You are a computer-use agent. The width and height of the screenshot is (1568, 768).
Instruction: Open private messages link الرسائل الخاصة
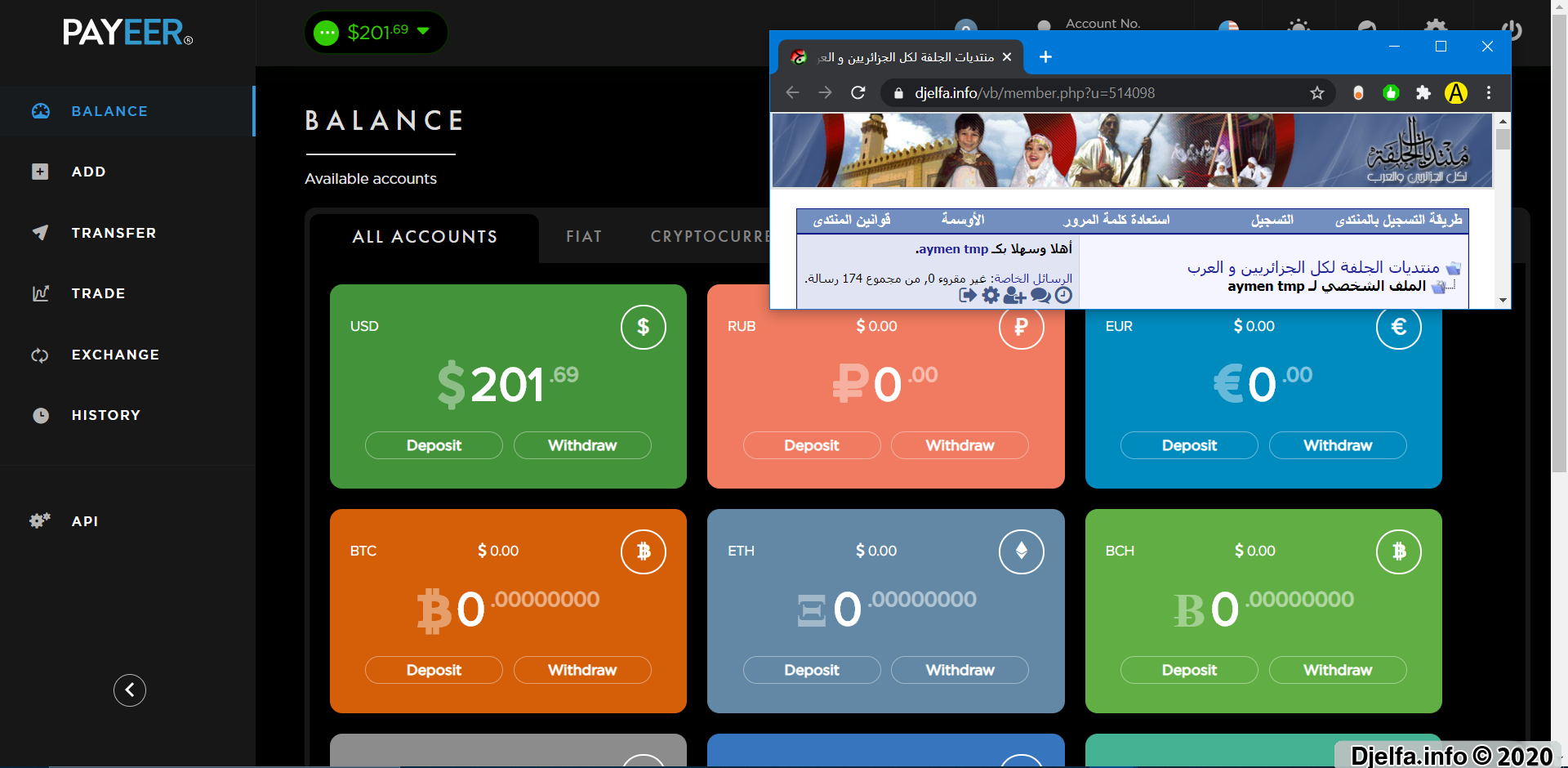[x=1034, y=279]
